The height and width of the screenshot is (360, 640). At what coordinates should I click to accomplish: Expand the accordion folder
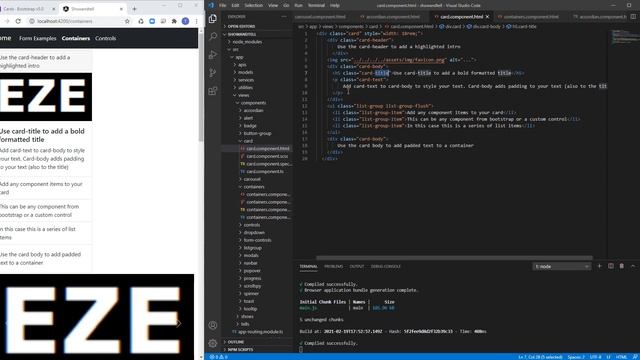coord(253,110)
